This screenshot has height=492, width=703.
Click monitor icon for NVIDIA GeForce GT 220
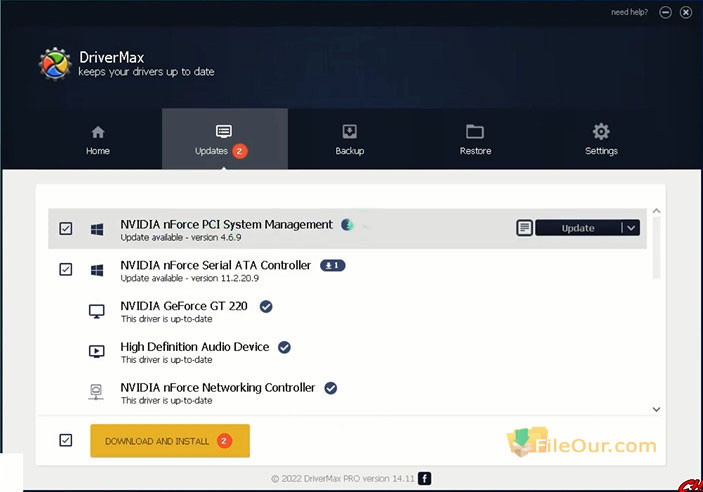pyautogui.click(x=96, y=311)
